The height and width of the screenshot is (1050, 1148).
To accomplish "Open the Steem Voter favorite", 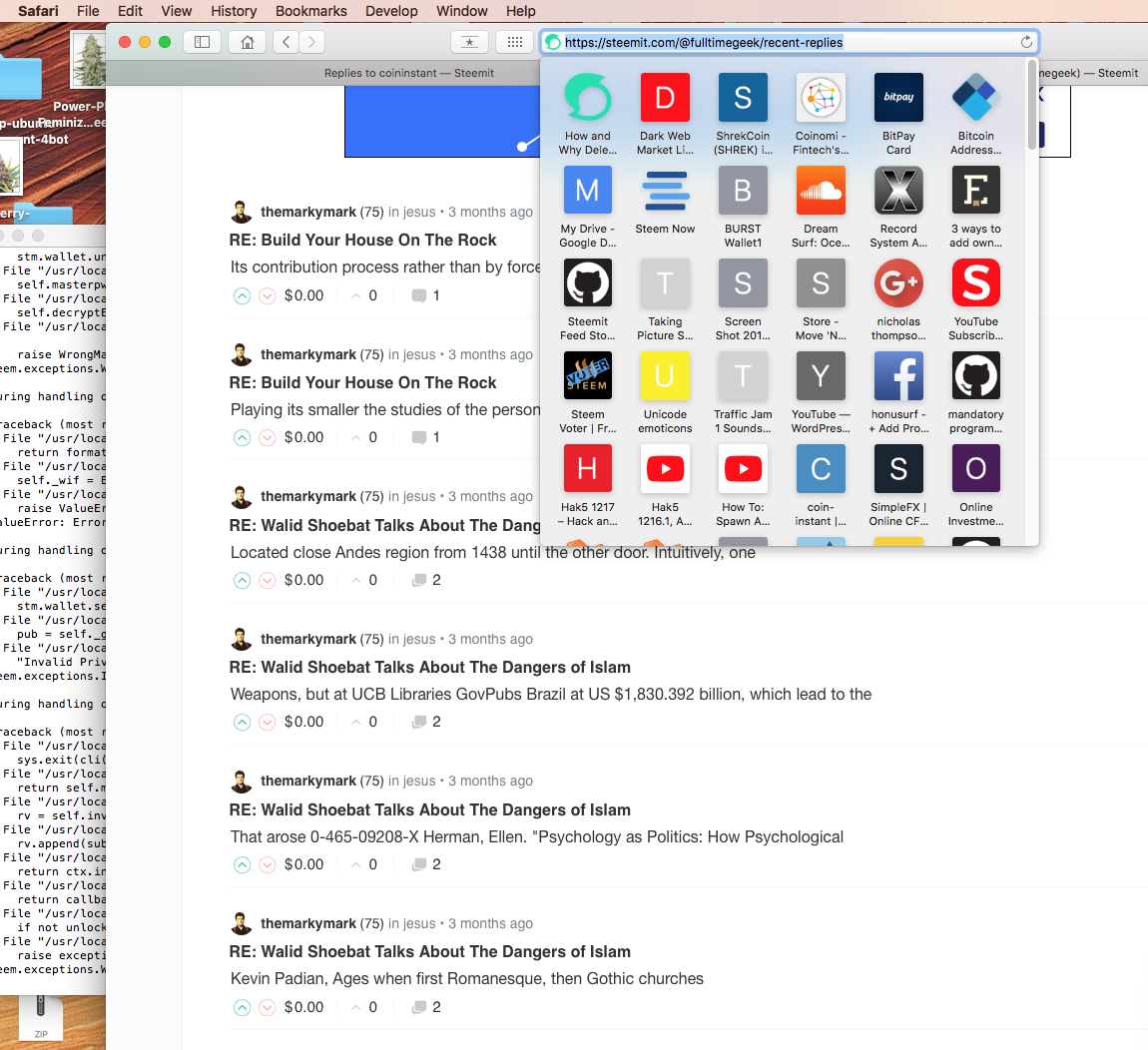I will tap(587, 392).
